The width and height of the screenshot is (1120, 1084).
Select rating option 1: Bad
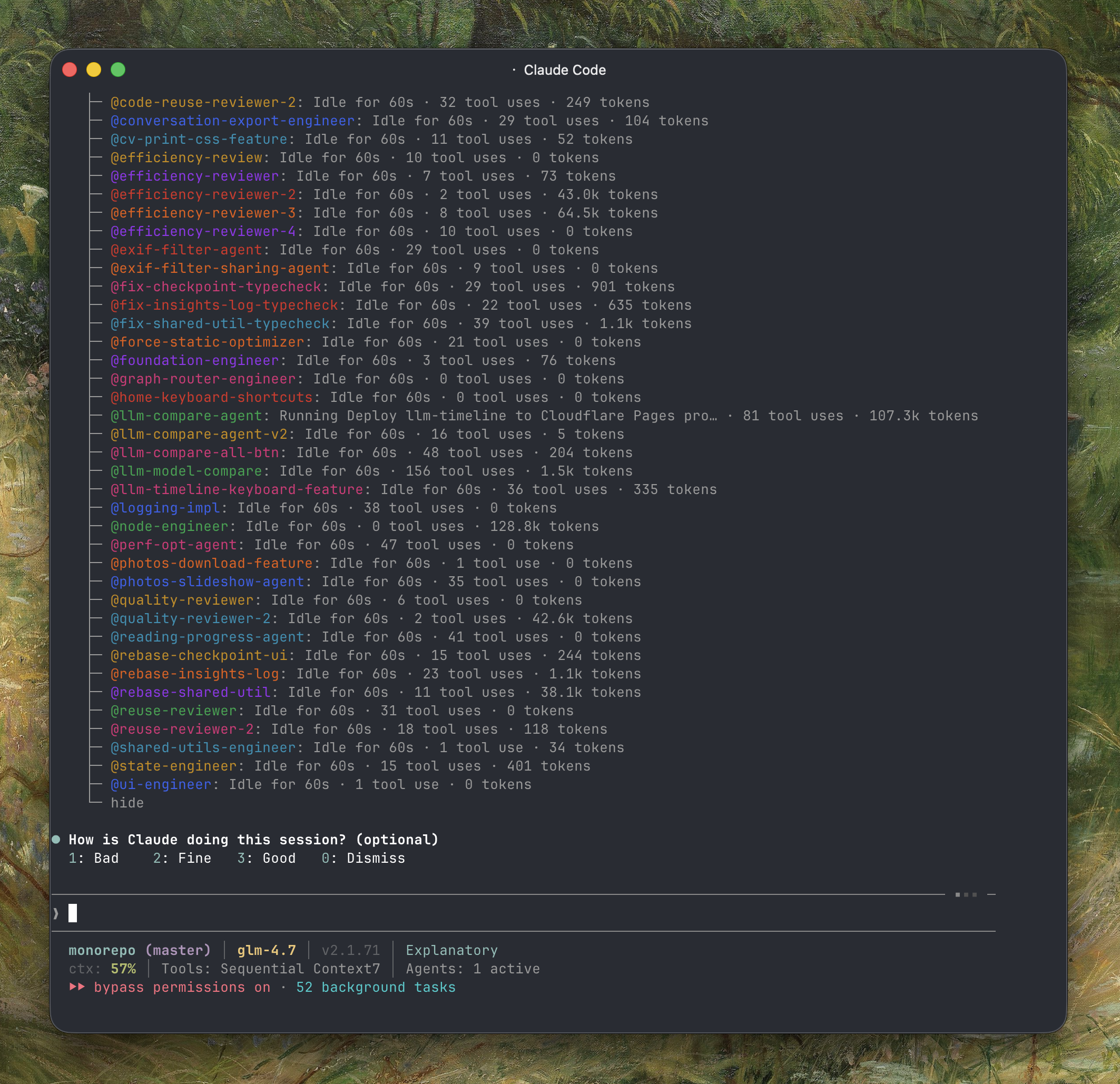pos(94,858)
